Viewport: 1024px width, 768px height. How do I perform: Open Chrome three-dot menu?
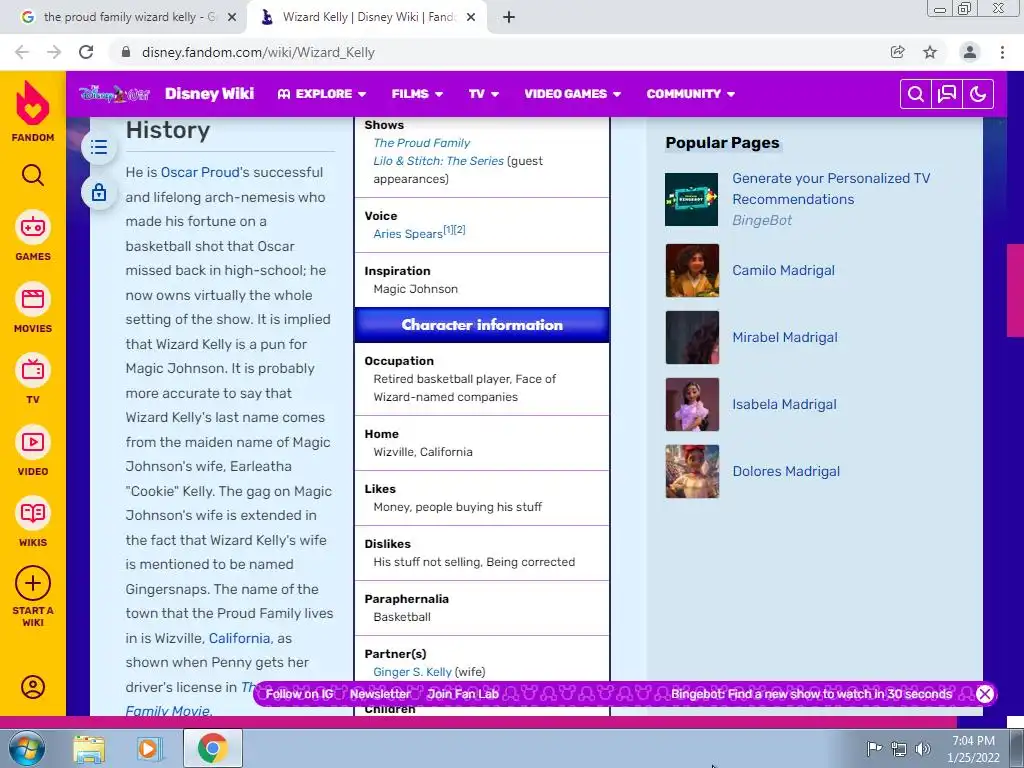tap(1002, 52)
